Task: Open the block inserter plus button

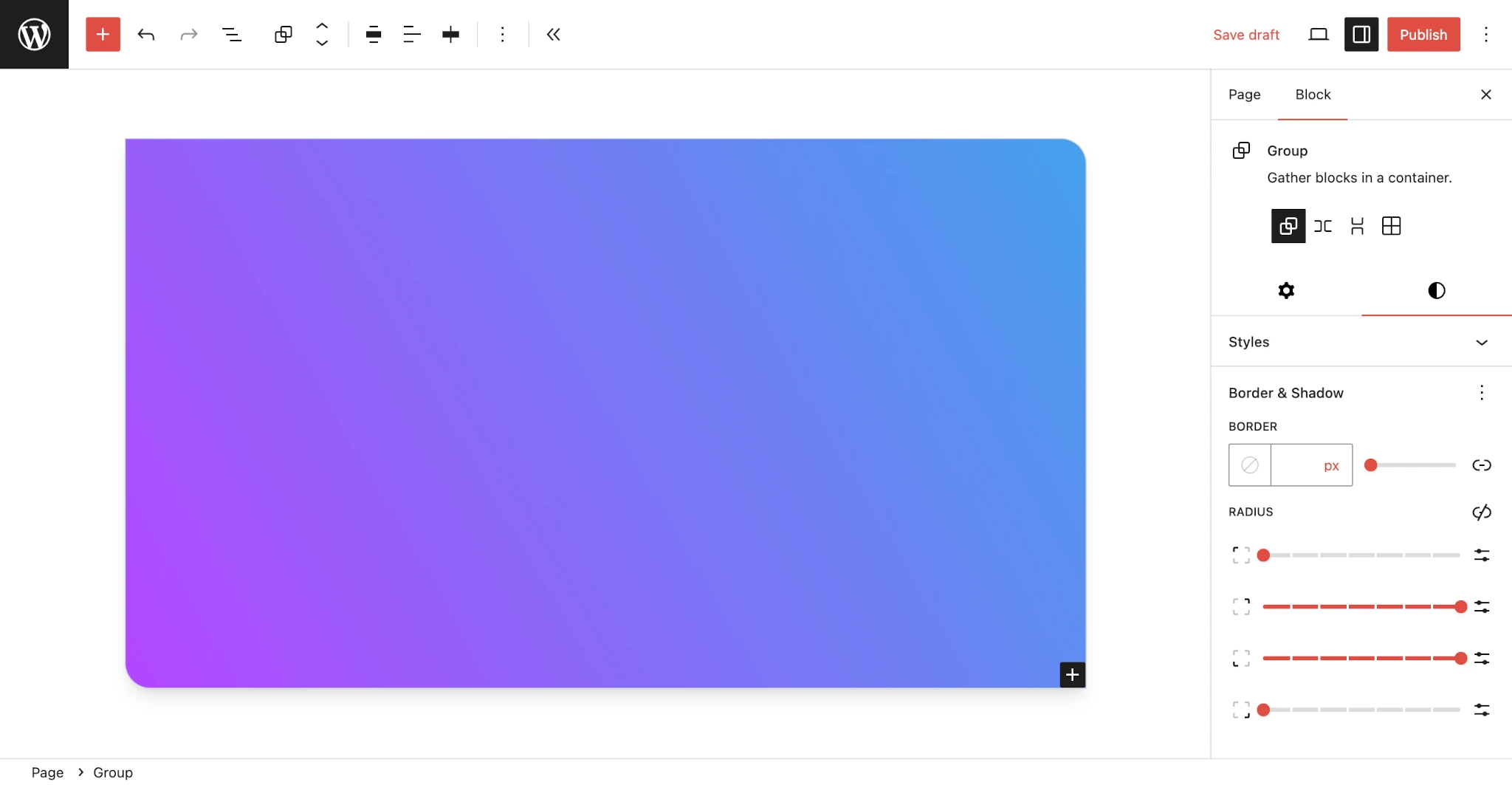Action: 103,34
